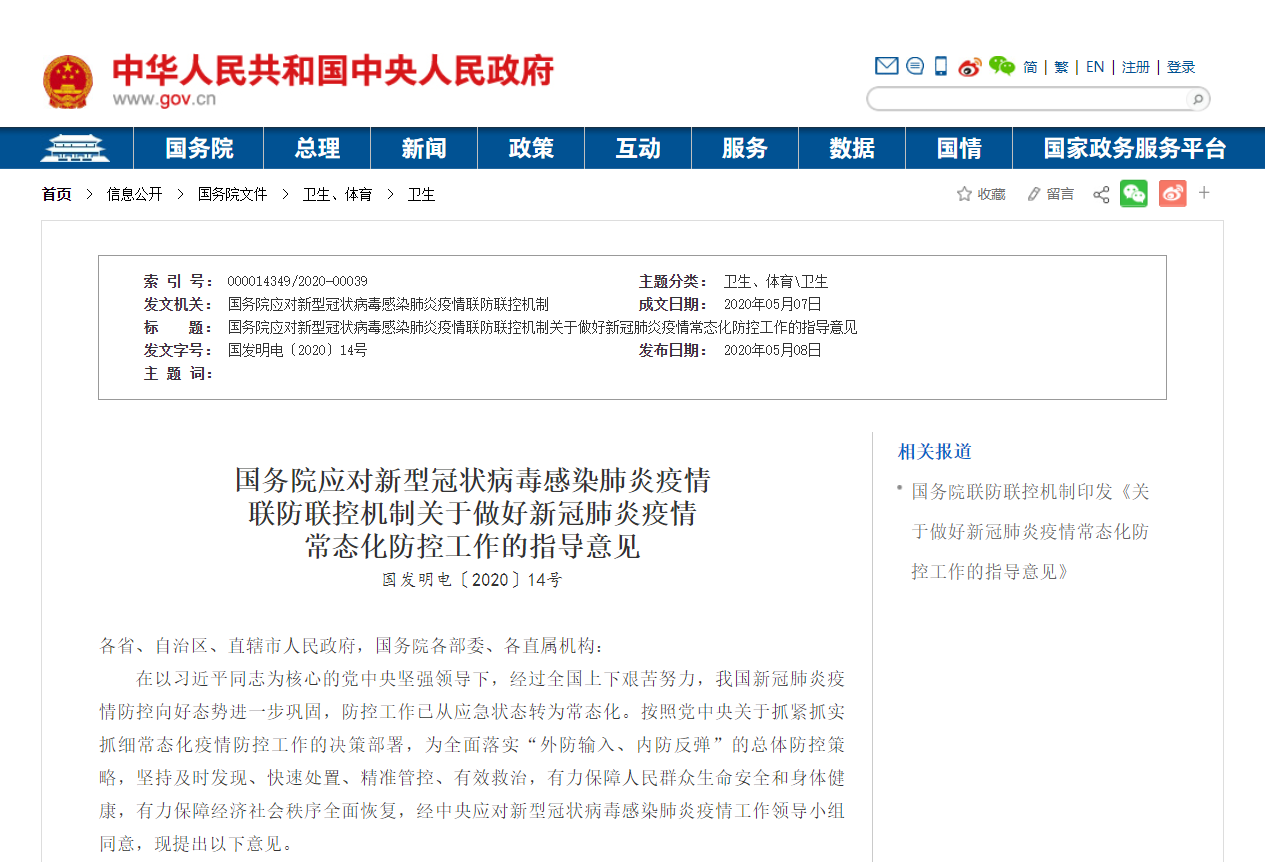Click 发文字号 value 国发明电〔2020〕14号 in info table
Viewport: 1265px width, 862px height.
[297, 351]
